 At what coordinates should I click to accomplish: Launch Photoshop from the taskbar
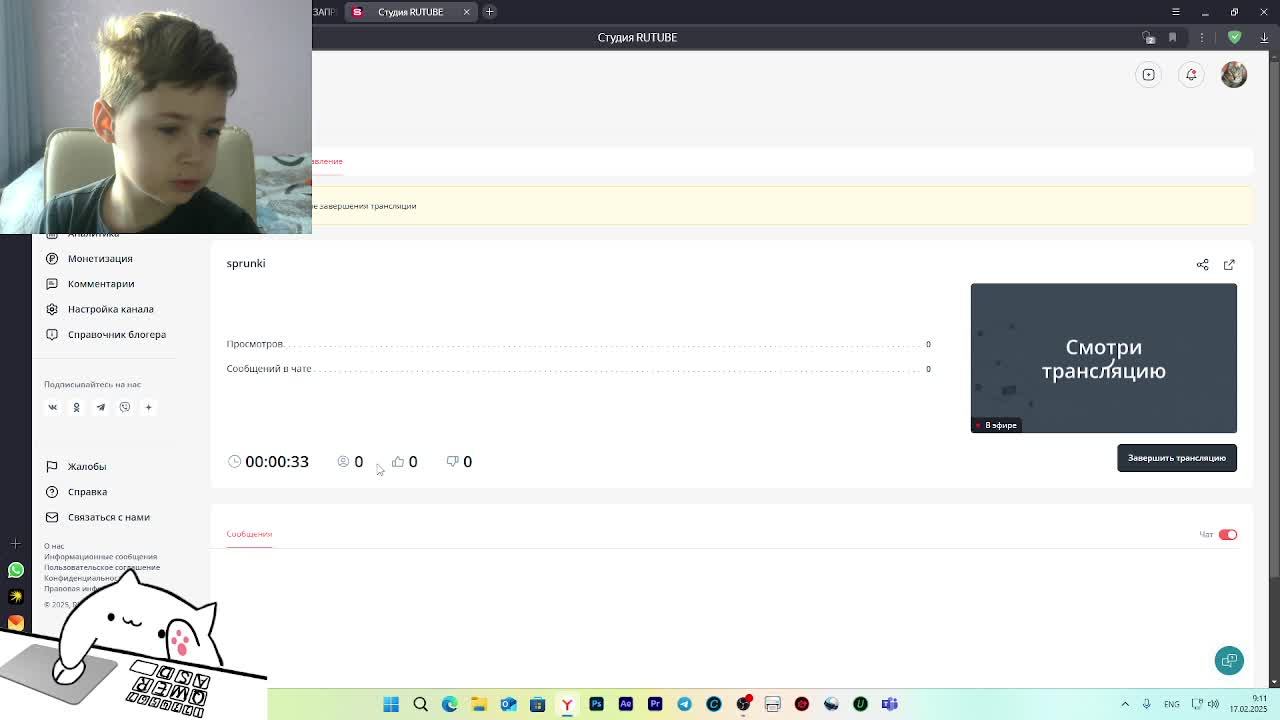(596, 704)
